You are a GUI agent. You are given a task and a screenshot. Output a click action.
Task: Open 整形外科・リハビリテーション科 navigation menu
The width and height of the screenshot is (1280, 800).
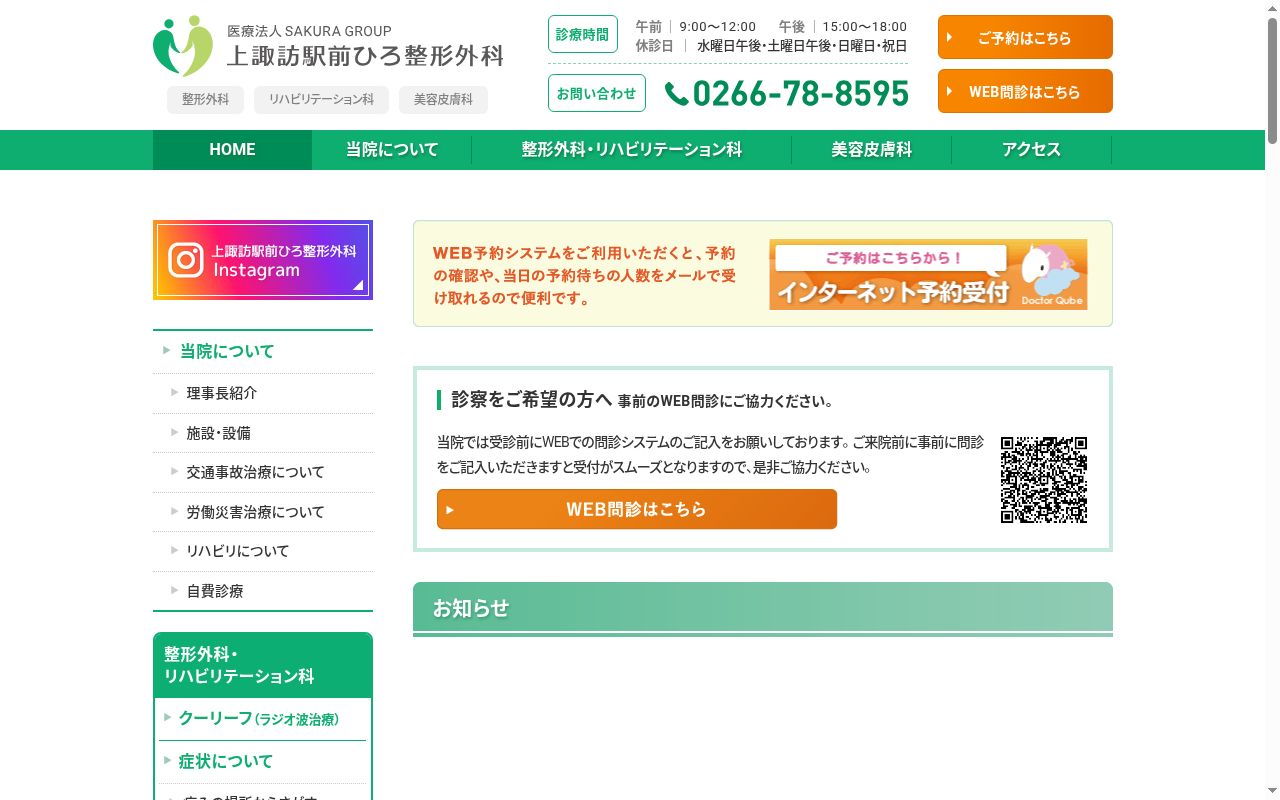point(632,150)
